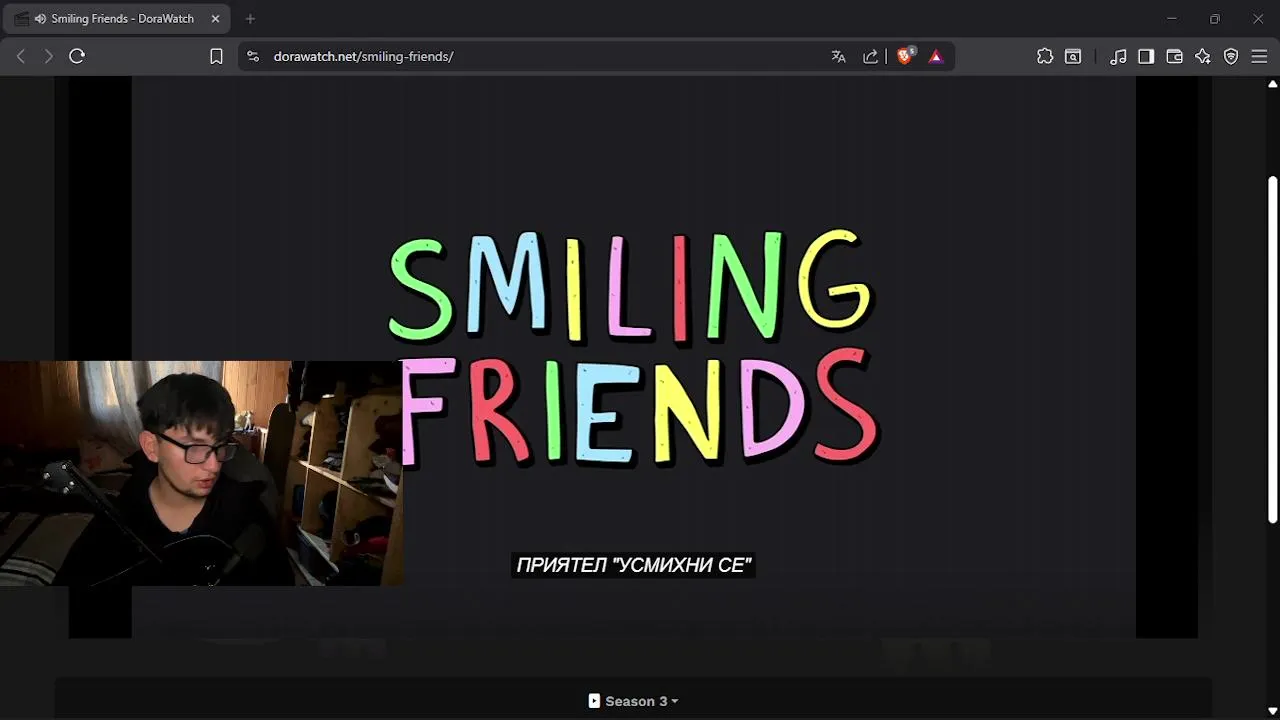Share this page link

point(871,57)
